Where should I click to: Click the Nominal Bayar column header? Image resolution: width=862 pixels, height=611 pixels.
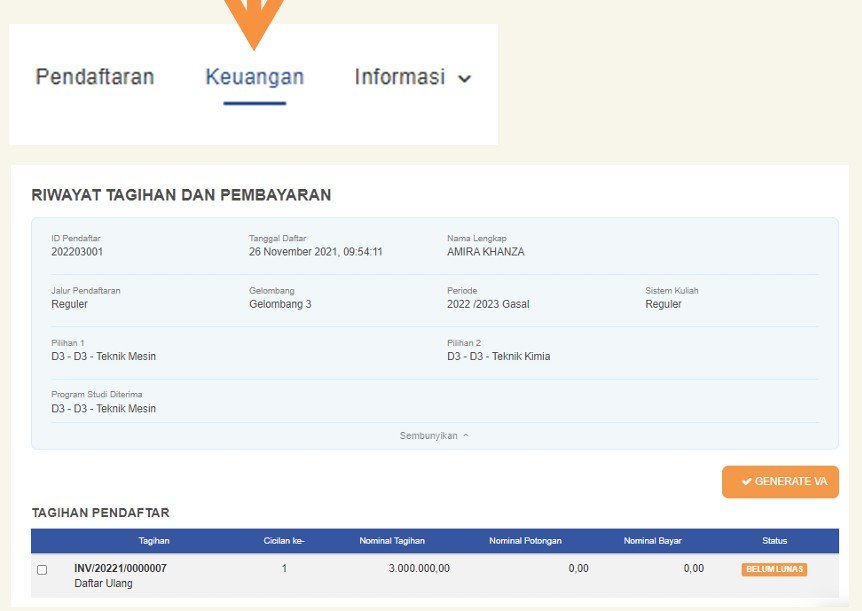pyautogui.click(x=652, y=541)
